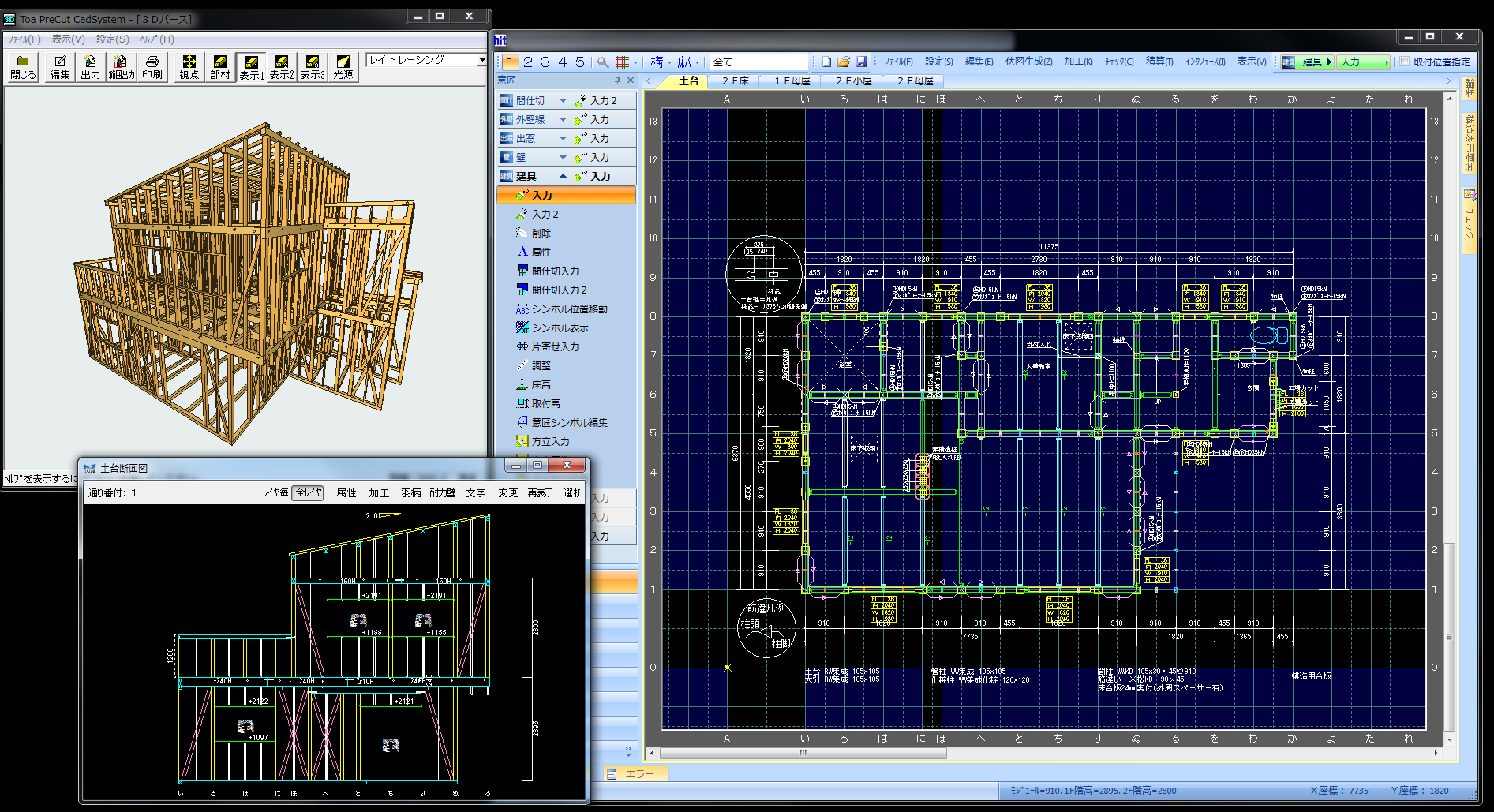Toggle the 全レイヤ layer button
This screenshot has height=812, width=1494.
[309, 492]
